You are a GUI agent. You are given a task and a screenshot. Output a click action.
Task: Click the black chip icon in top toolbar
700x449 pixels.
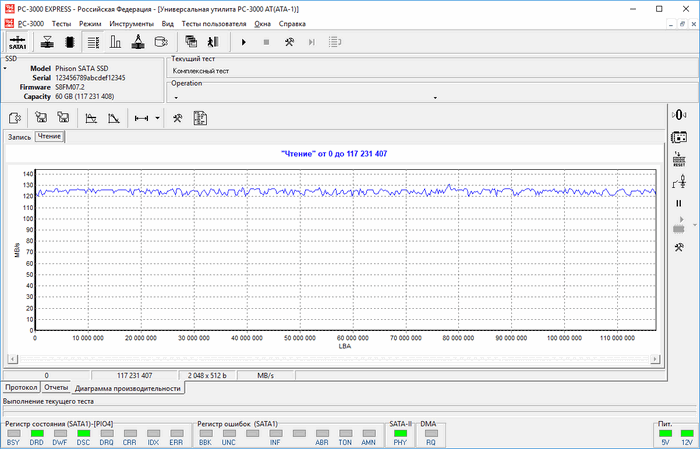click(70, 42)
